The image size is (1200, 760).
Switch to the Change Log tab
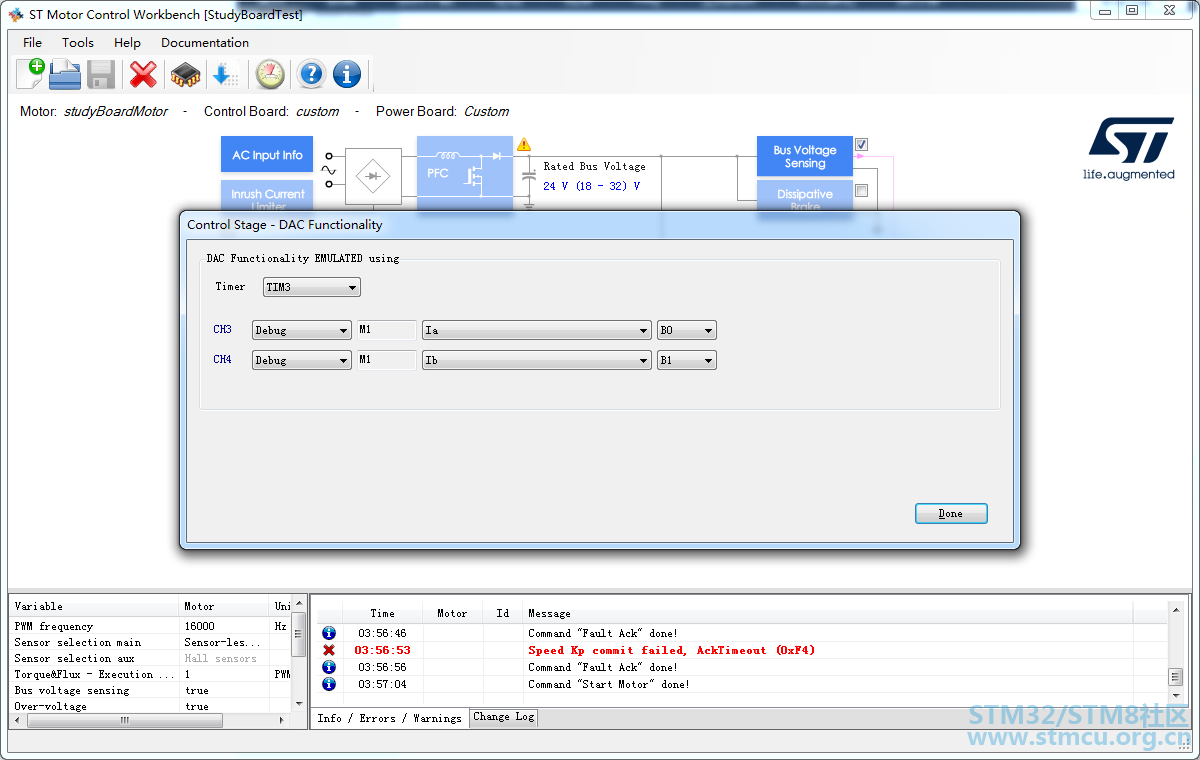[x=504, y=717]
